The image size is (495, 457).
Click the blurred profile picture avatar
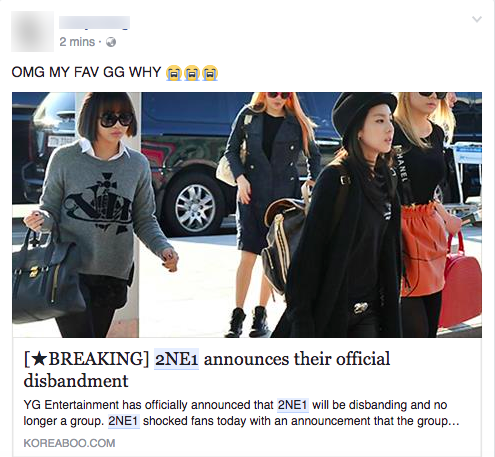32,31
